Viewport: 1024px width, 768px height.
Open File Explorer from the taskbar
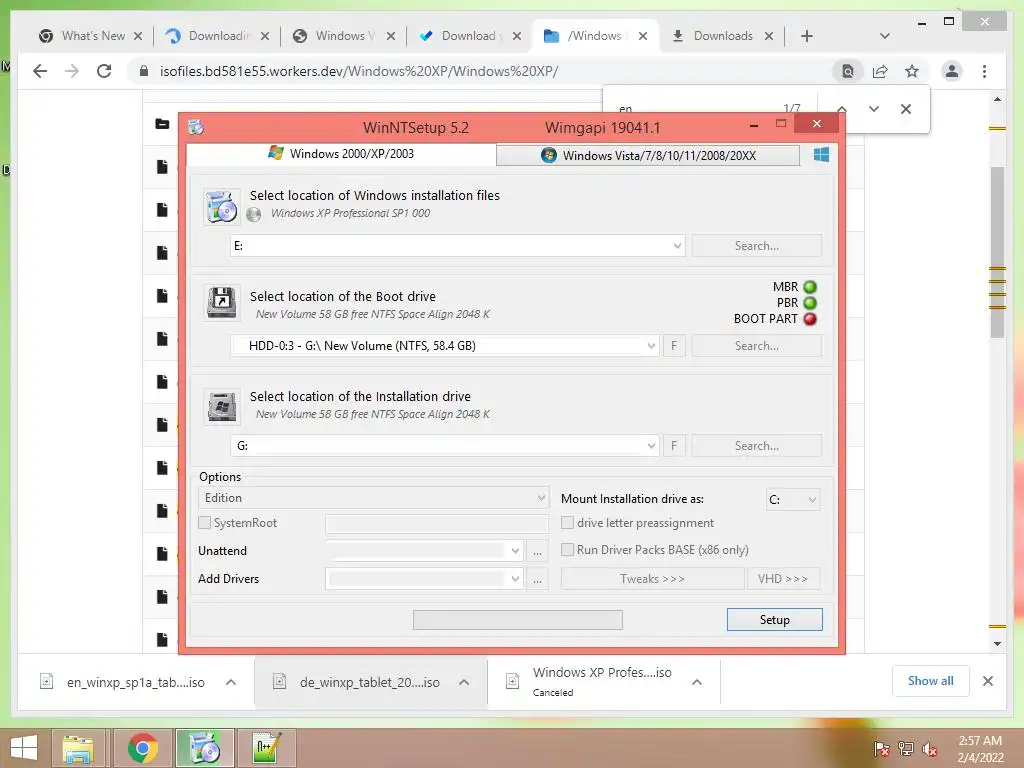[78, 748]
